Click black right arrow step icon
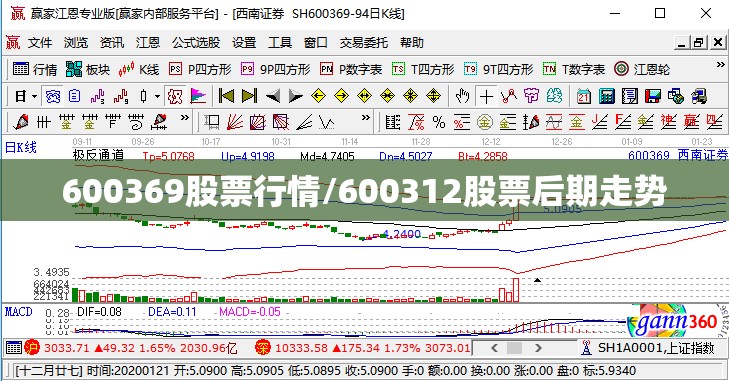 click(x=296, y=96)
